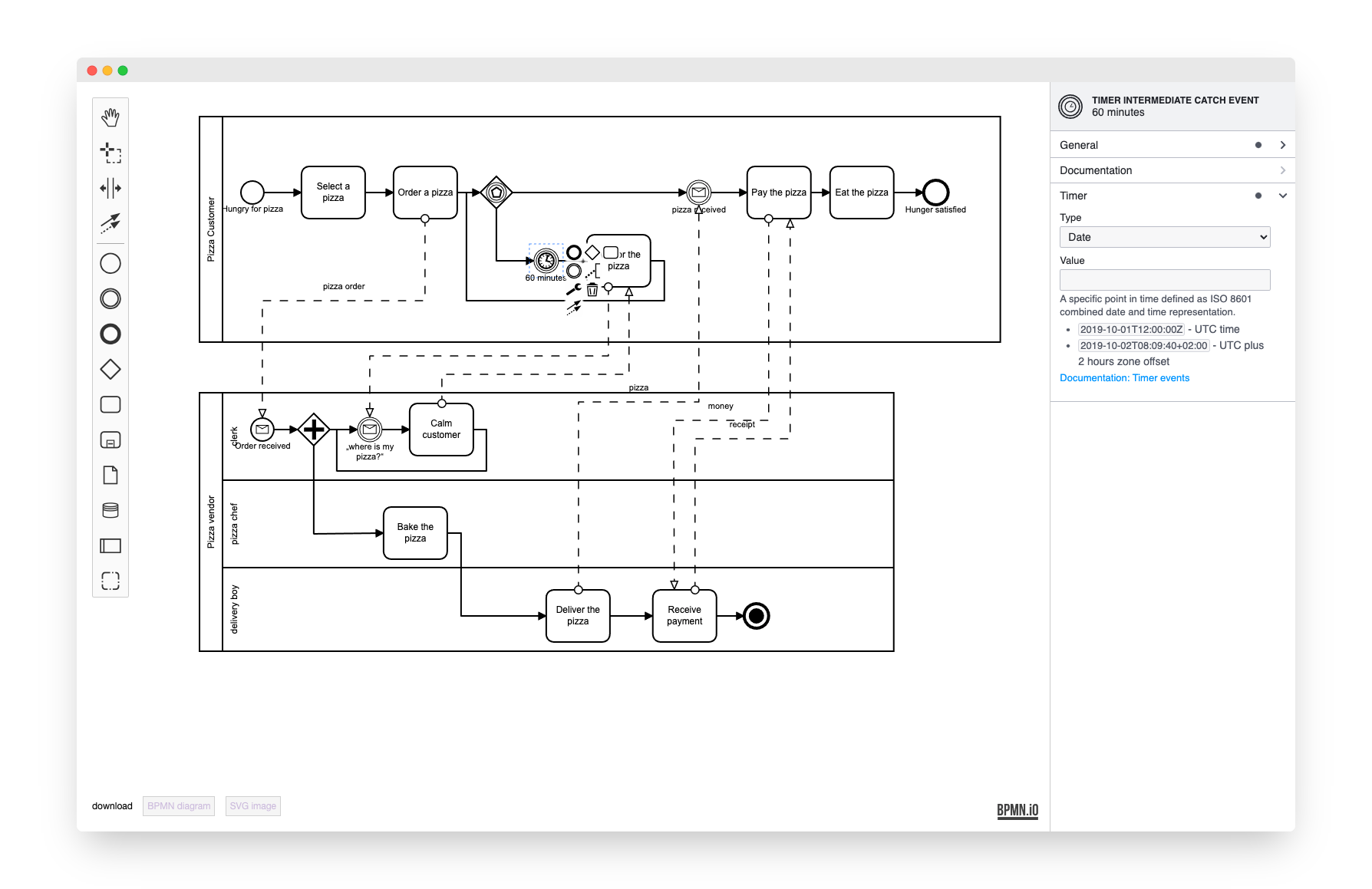The image size is (1372, 889).
Task: Expand the General properties group
Action: (1172, 145)
